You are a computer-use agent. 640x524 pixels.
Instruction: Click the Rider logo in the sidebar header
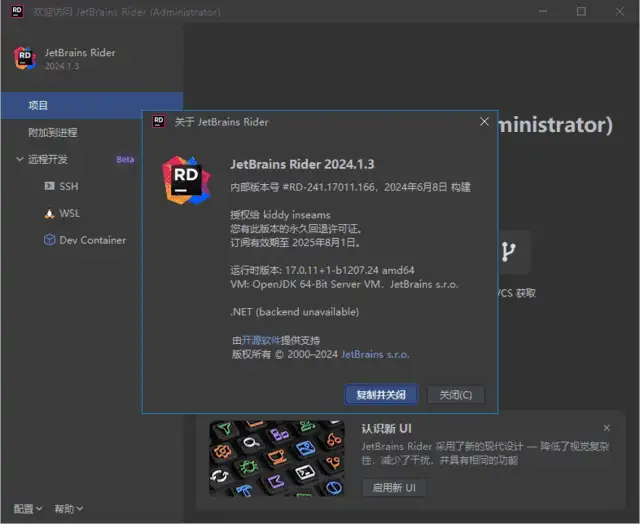[x=24, y=57]
